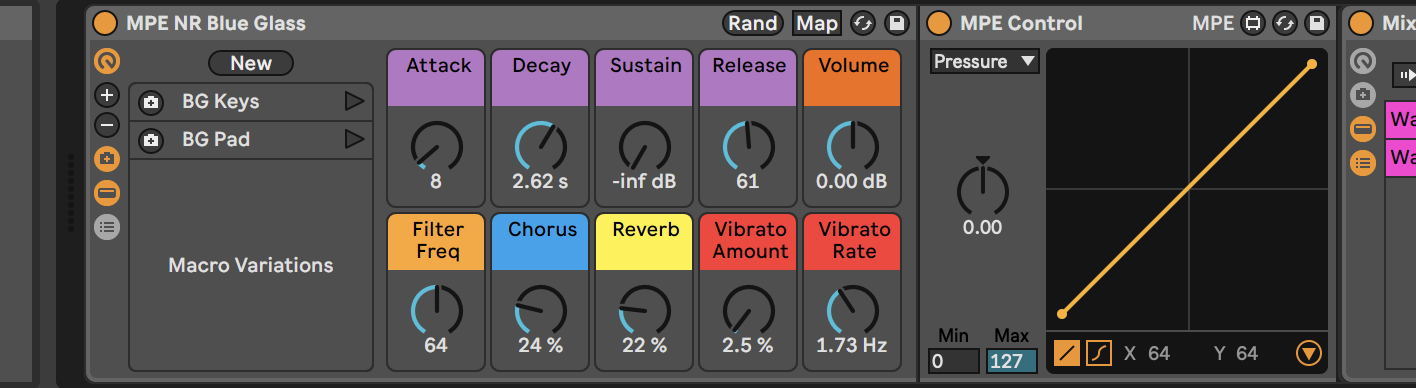Click the MPE Control expand view icon
The width and height of the screenshot is (1416, 388).
(1253, 23)
